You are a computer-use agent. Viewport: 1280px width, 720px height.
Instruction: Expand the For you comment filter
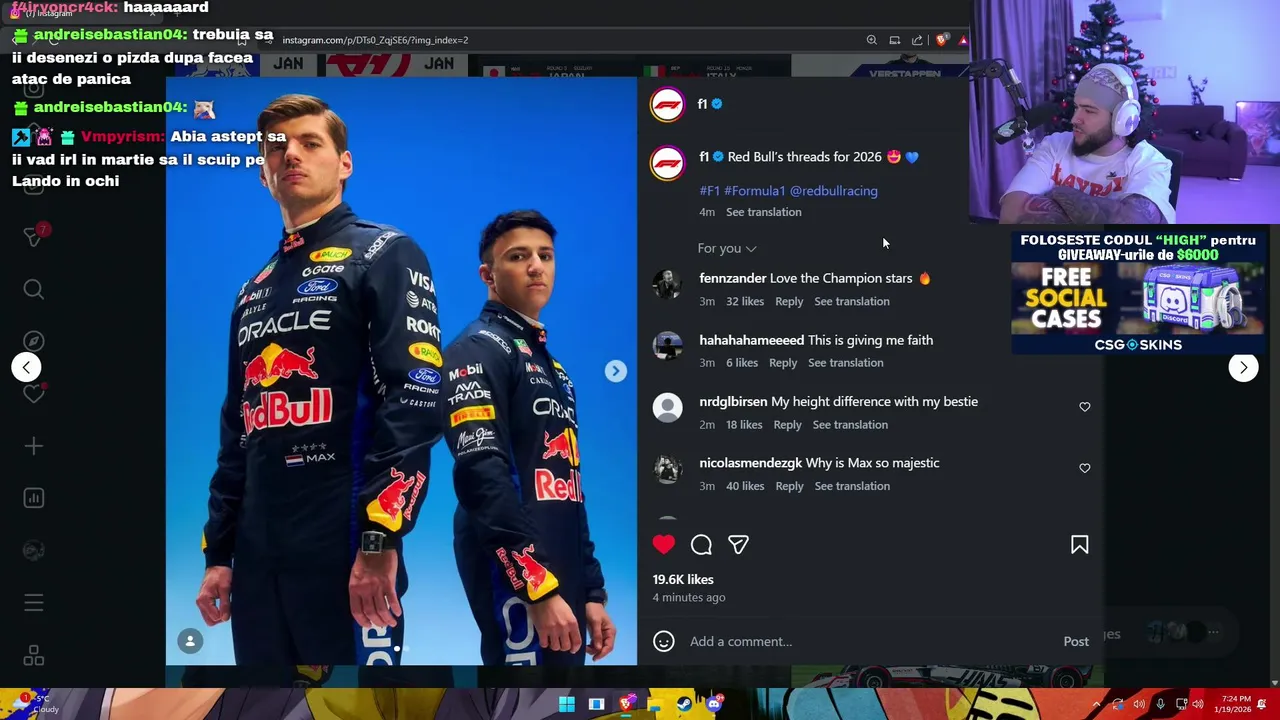[727, 248]
